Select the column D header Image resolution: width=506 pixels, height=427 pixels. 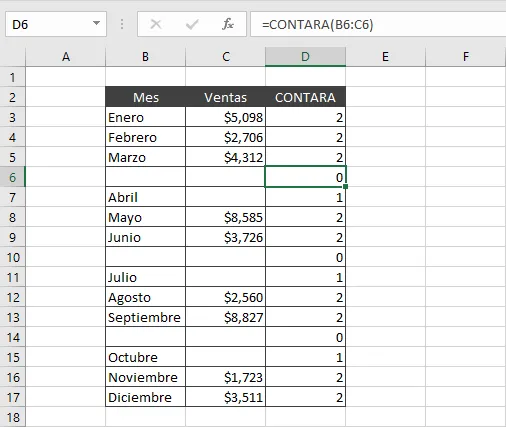point(305,57)
